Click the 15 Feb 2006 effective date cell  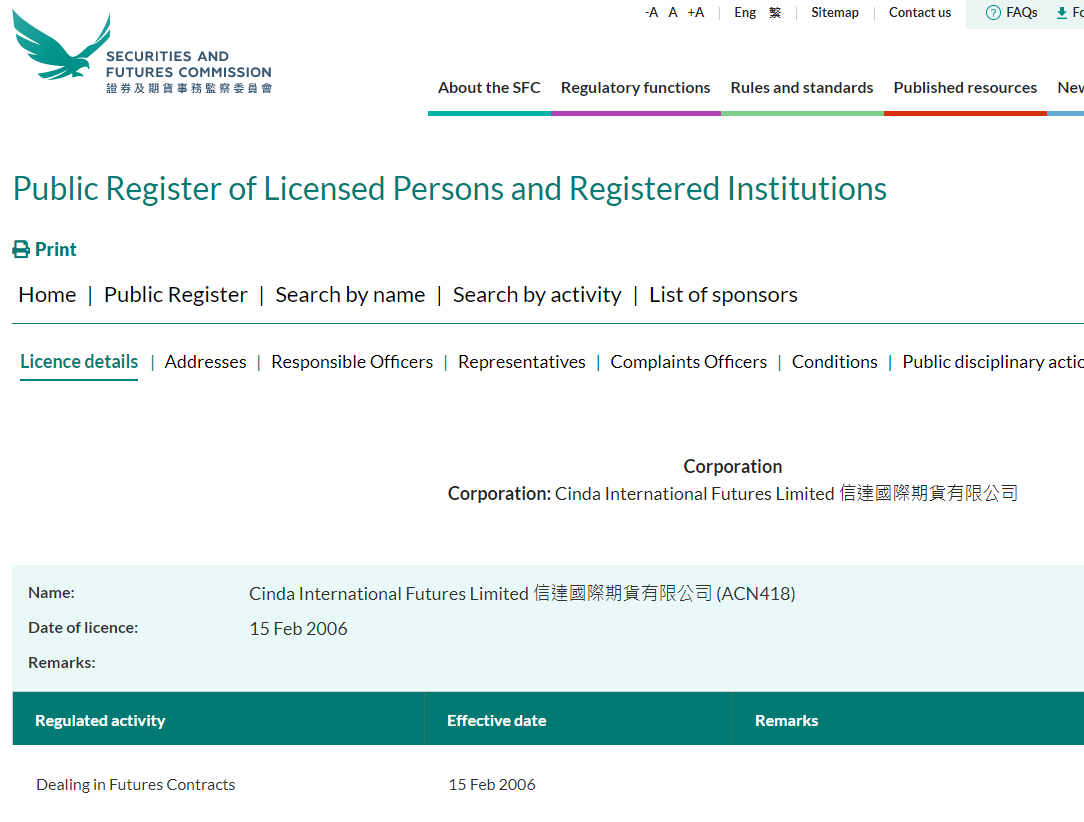pyautogui.click(x=492, y=785)
